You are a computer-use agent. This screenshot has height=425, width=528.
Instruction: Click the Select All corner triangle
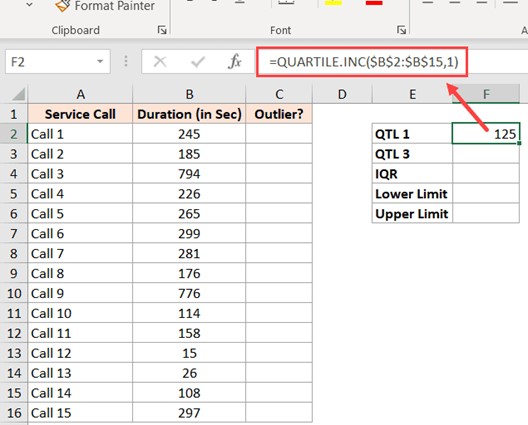19,94
